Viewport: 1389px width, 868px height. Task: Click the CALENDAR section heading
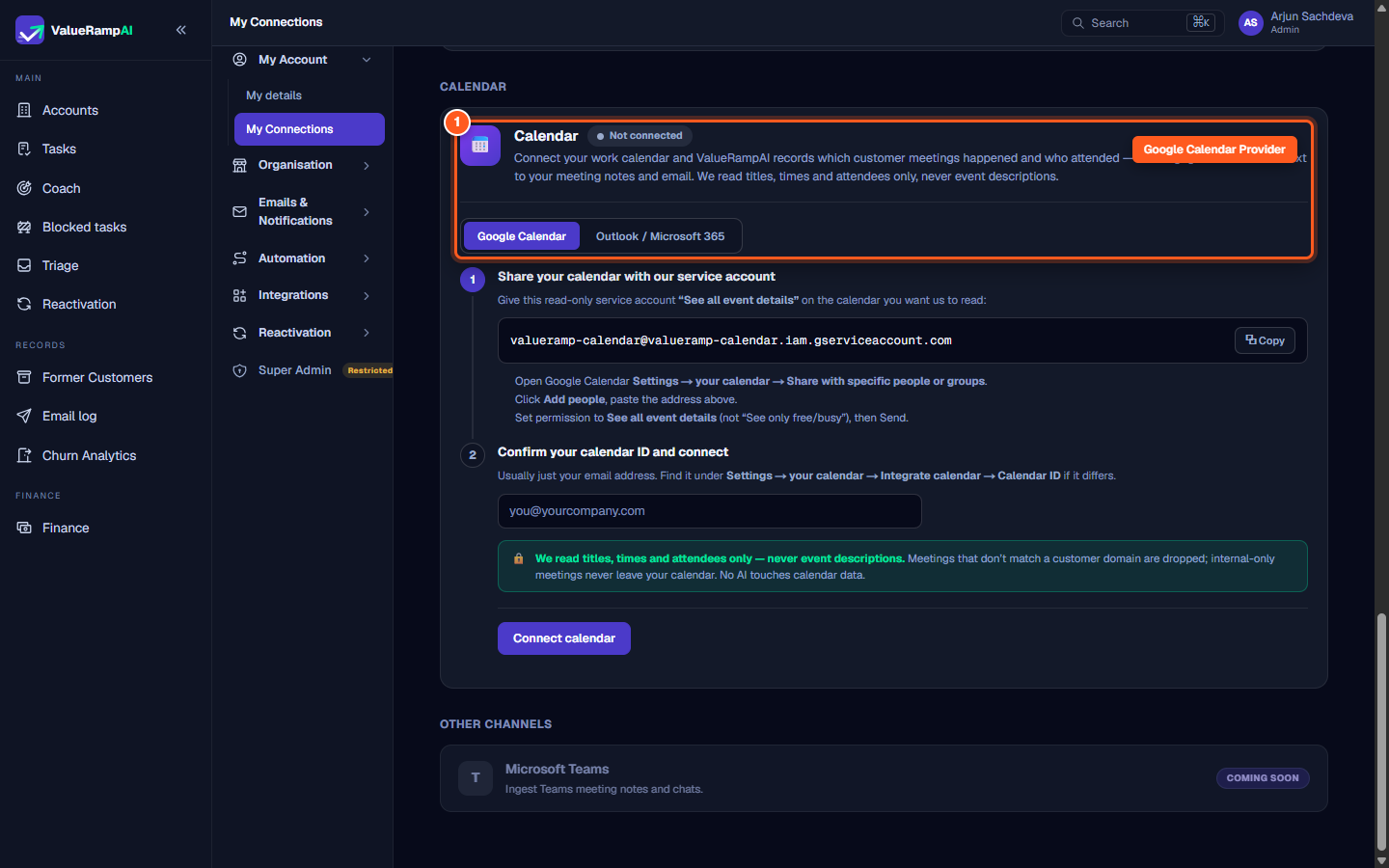coord(473,87)
